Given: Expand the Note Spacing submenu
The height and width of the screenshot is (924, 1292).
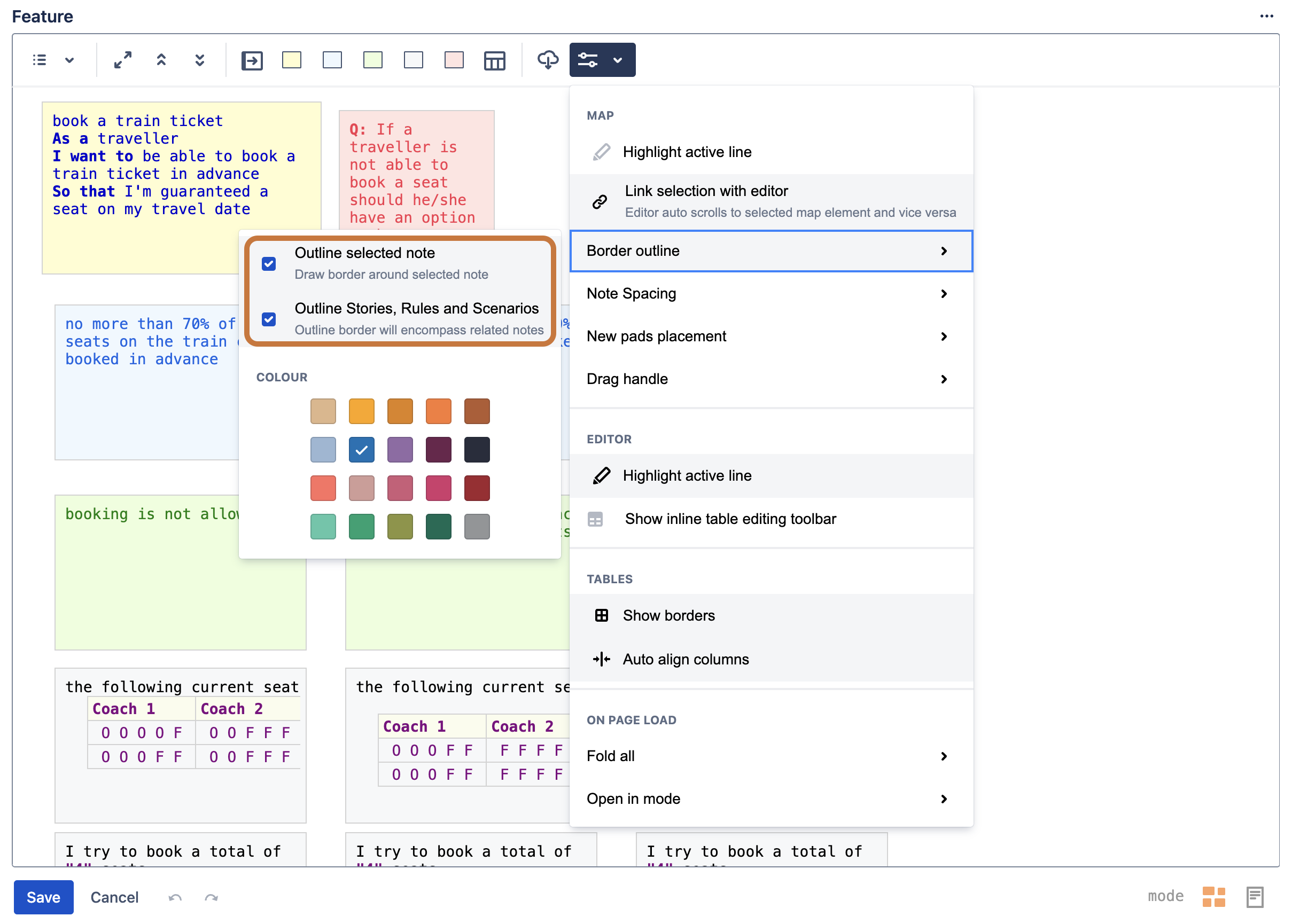Looking at the screenshot, I should coord(770,294).
